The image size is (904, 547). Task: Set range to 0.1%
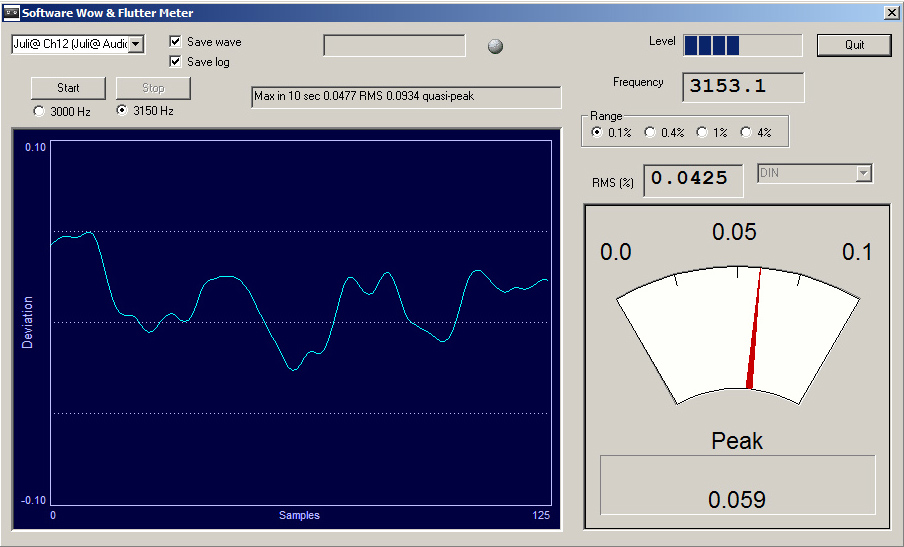point(598,132)
